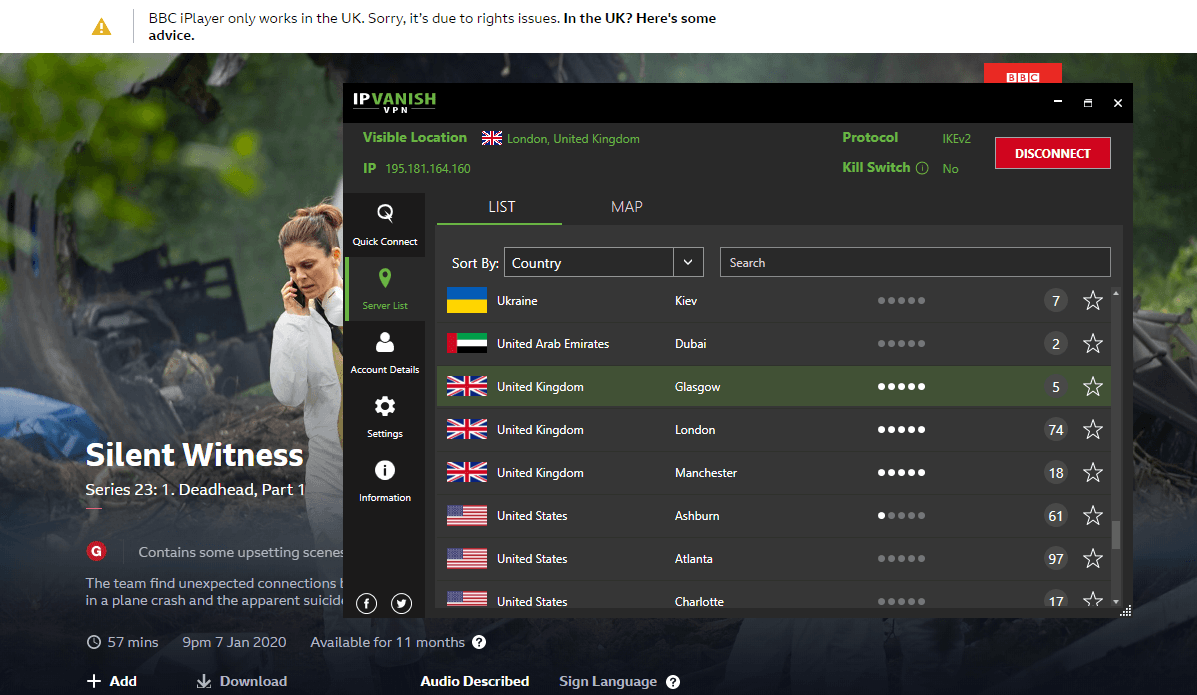Screen dimensions: 1197x695
Task: Expand Atlanta server count badge 97
Action: coord(1056,558)
